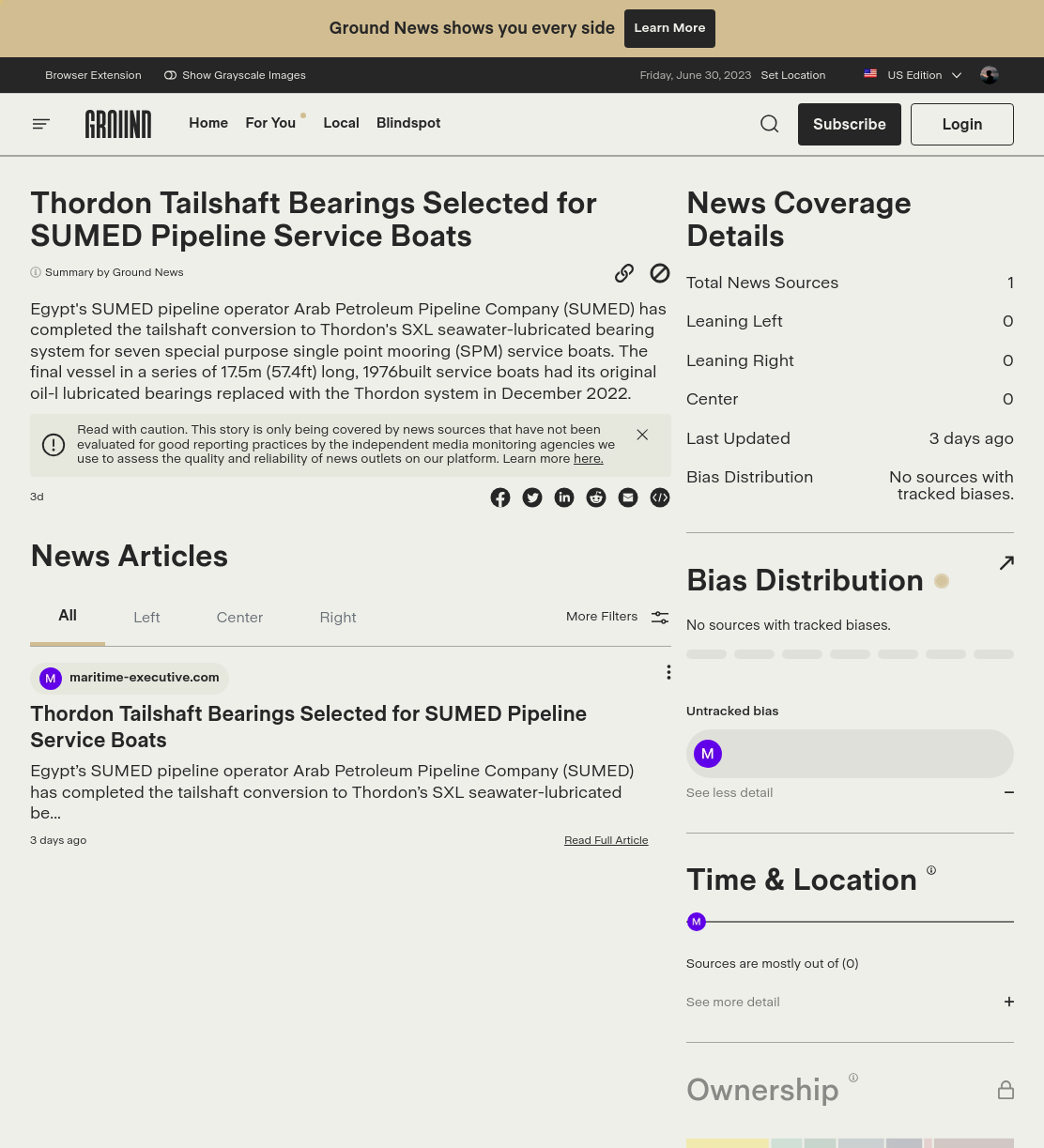This screenshot has height=1148, width=1044.
Task: Open the More Filters sliders icon
Action: 660,618
